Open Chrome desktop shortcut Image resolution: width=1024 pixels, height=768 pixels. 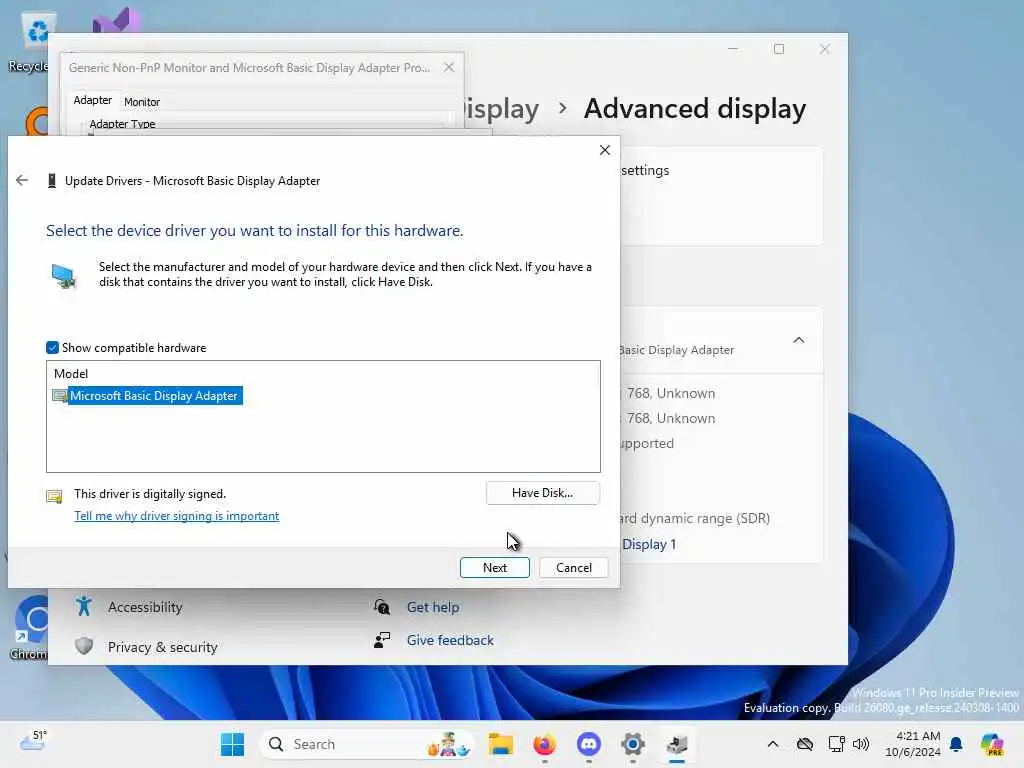pos(29,628)
